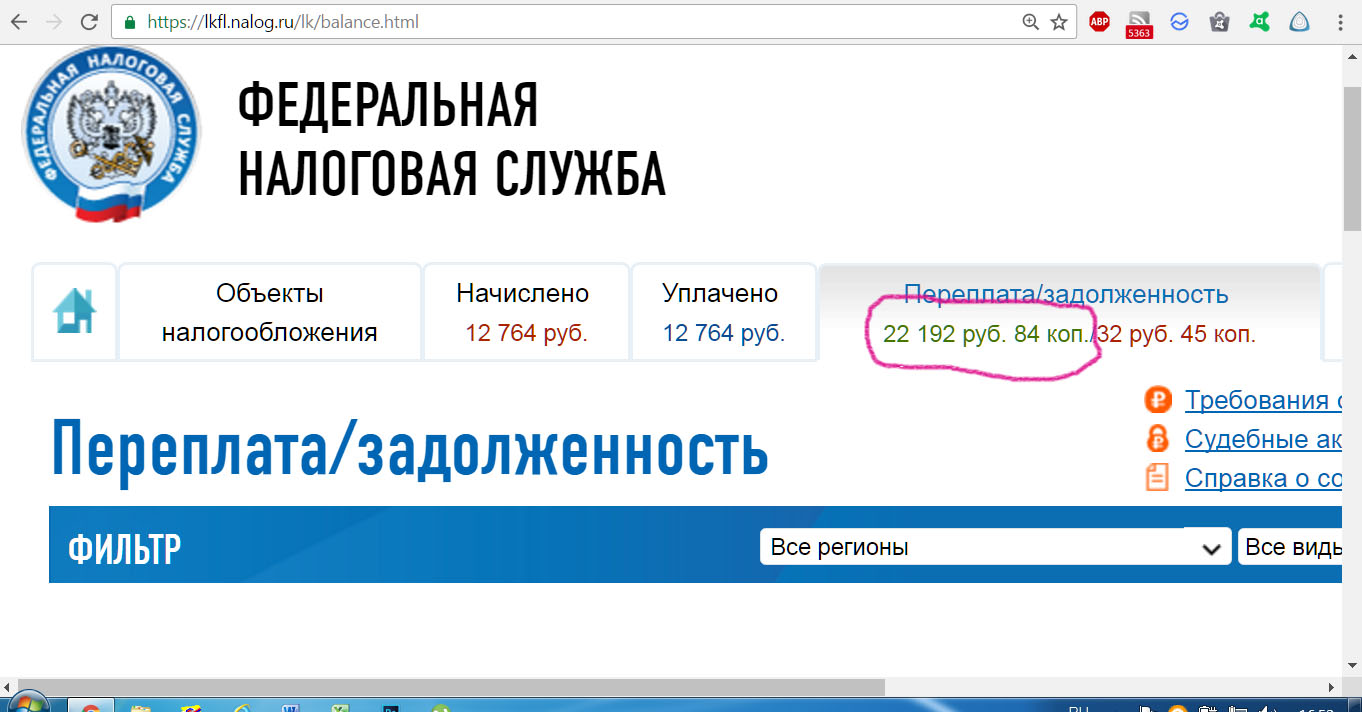Reload the page with the refresh icon
The image size is (1362, 712).
[x=89, y=22]
